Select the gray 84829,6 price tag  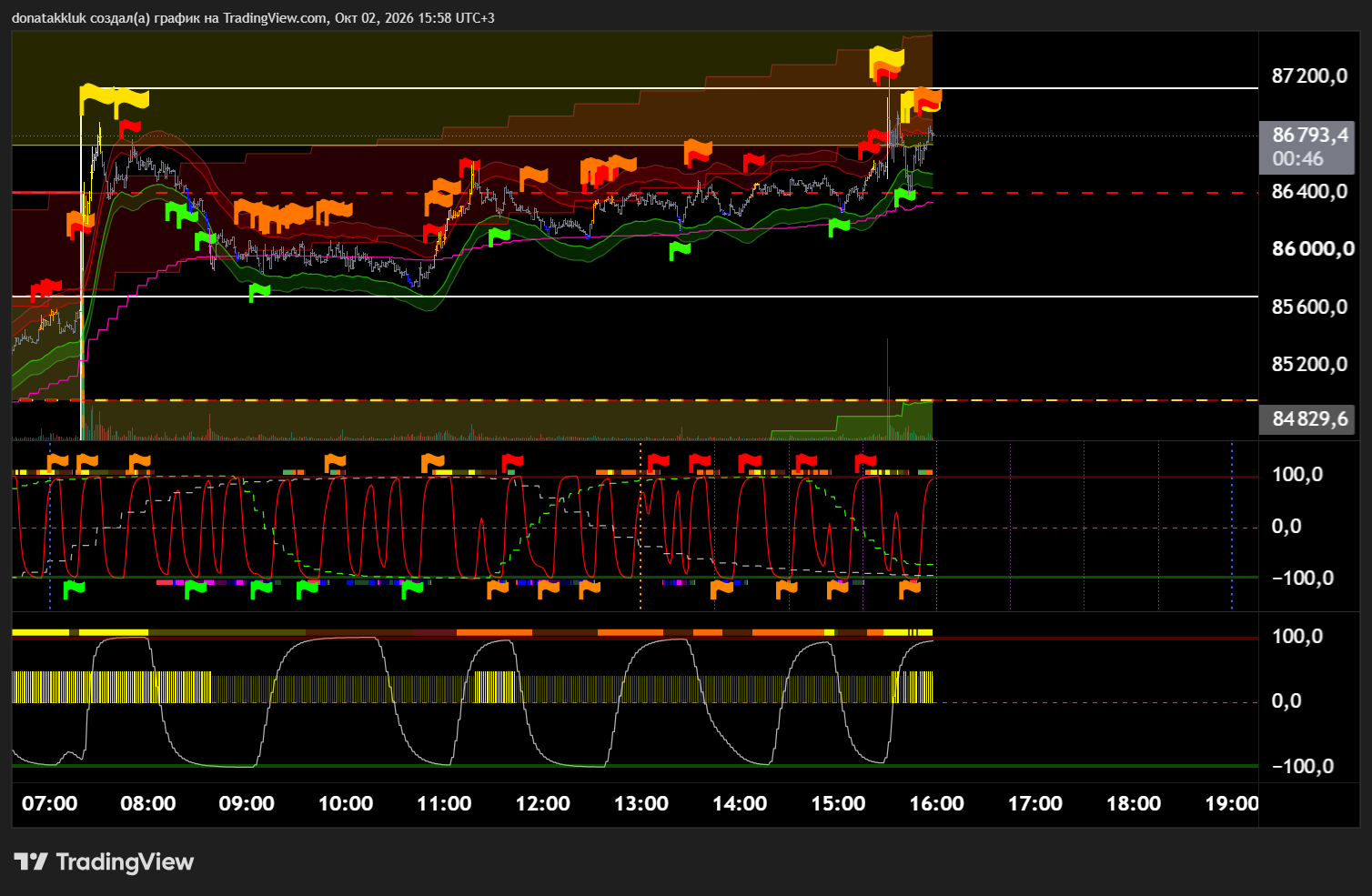(1306, 419)
